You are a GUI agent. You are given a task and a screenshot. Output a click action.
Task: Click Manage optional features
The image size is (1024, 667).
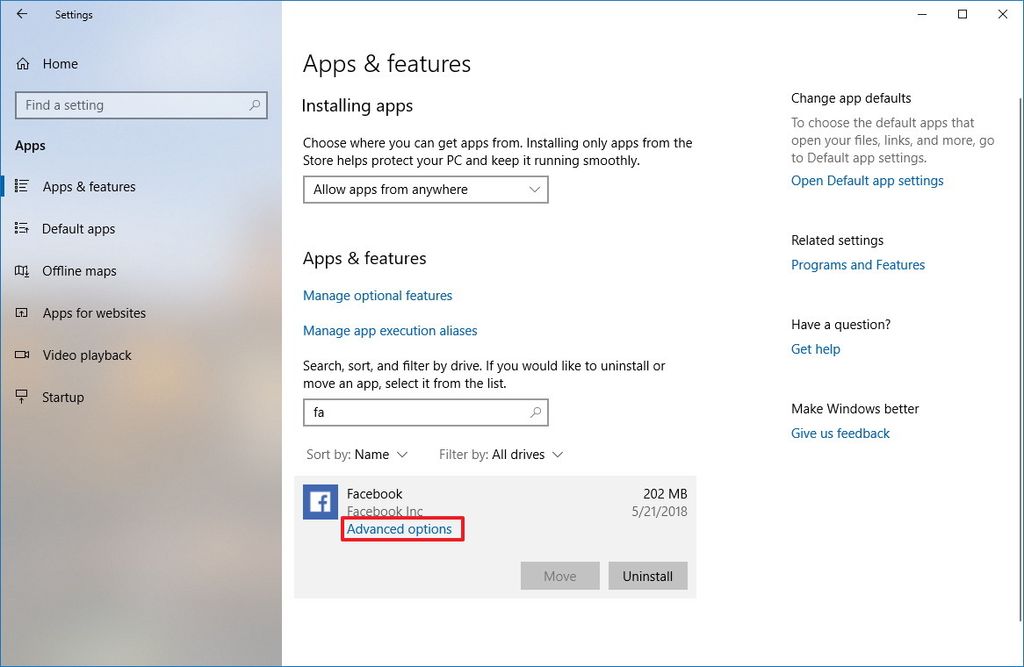[x=377, y=295]
